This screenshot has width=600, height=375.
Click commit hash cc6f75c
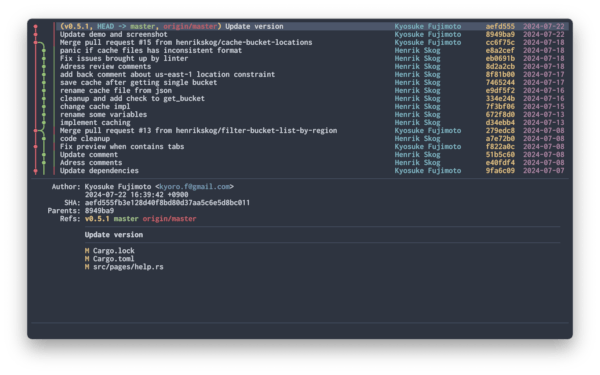500,42
